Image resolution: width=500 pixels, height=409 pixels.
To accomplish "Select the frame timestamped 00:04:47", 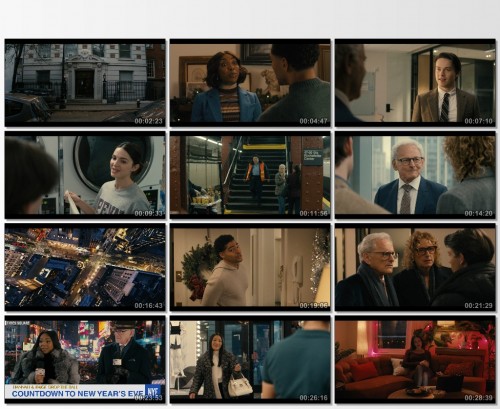I will [x=250, y=83].
